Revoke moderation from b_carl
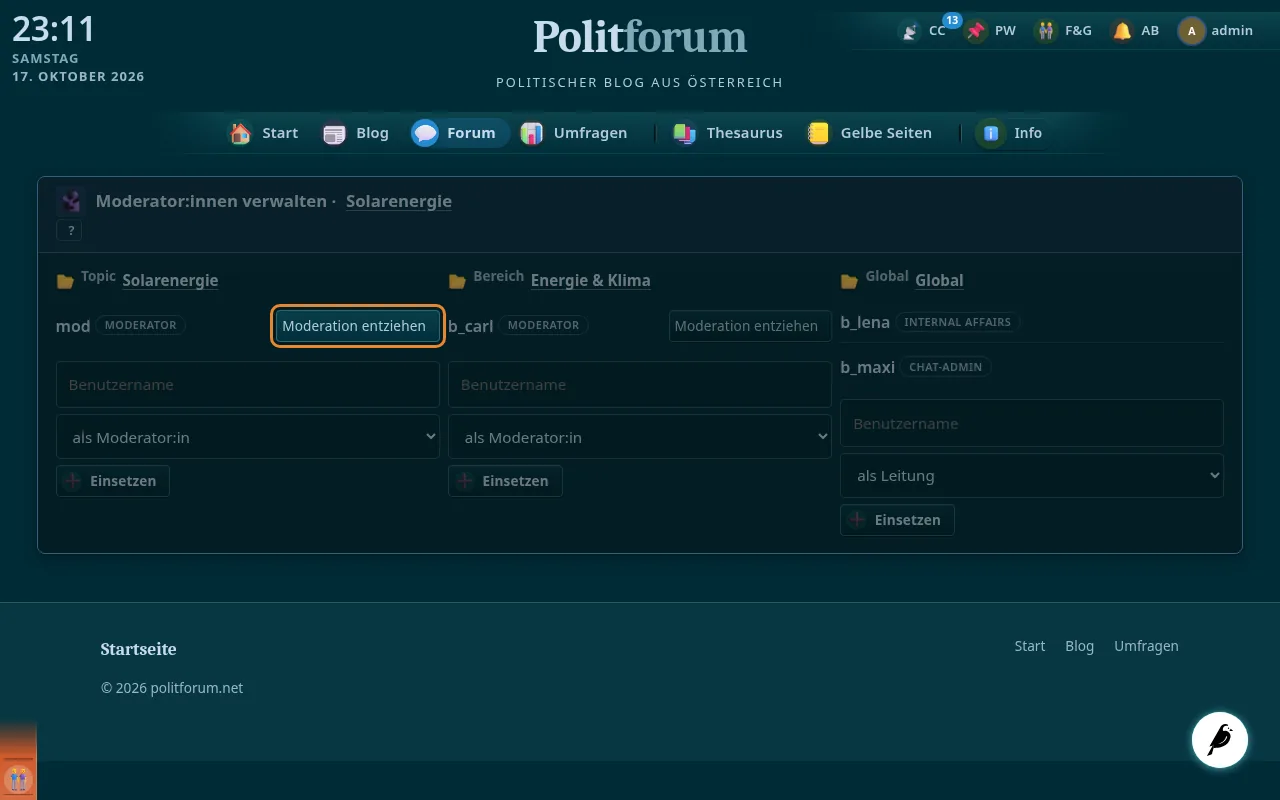 pos(750,326)
